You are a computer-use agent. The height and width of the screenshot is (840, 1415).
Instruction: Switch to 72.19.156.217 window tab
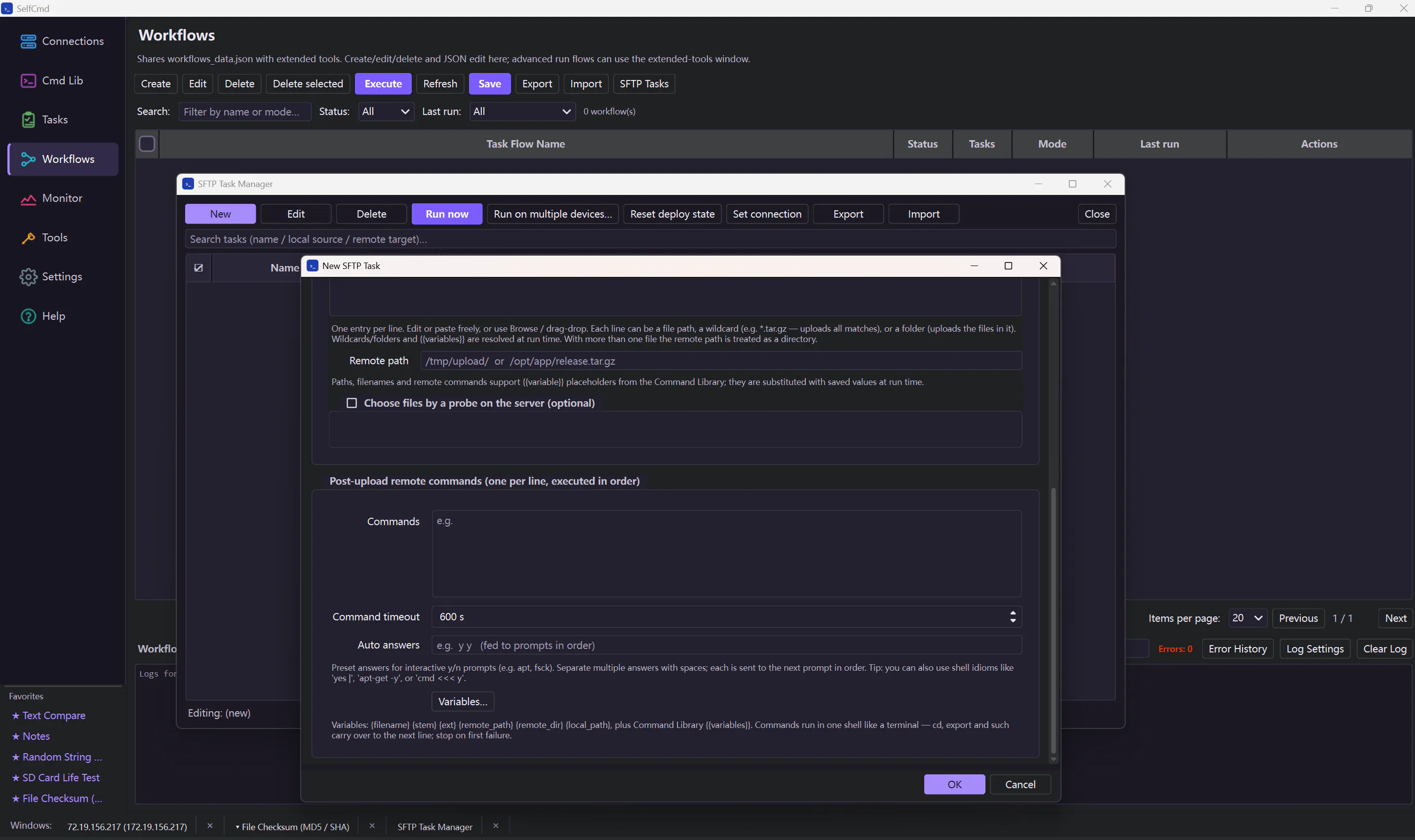(127, 826)
